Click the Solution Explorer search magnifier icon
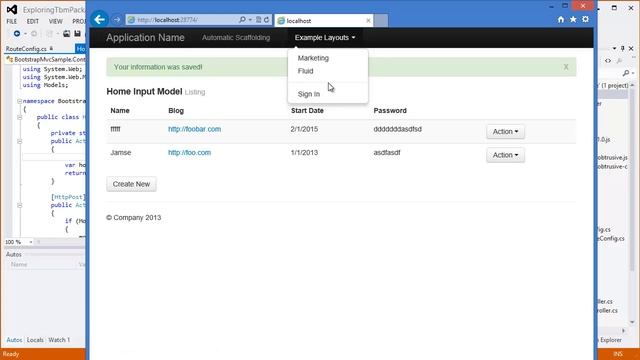 click(x=626, y=73)
